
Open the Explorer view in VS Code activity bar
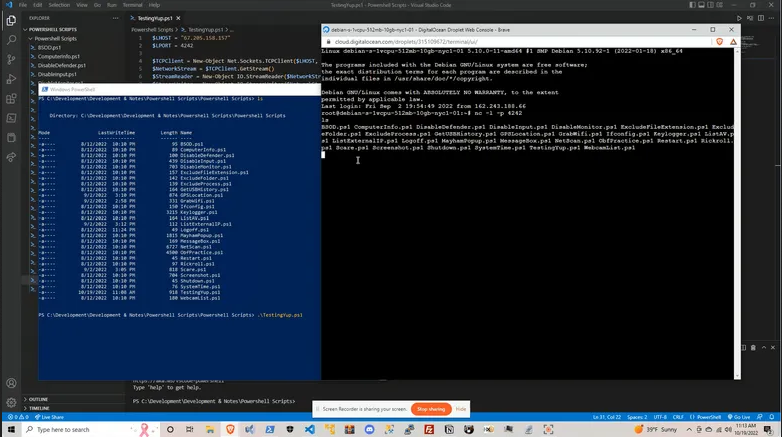click(x=11, y=20)
